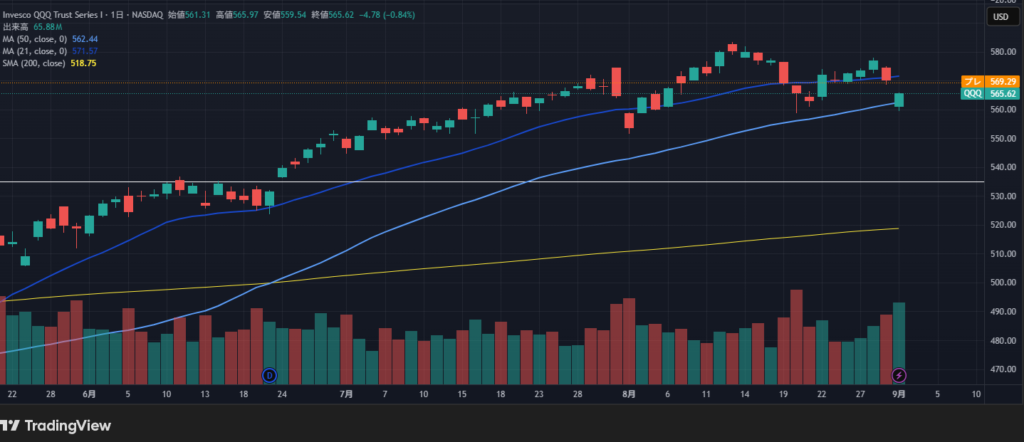1024x442 pixels.
Task: Click the close price 終値565.62
Action: pos(333,14)
